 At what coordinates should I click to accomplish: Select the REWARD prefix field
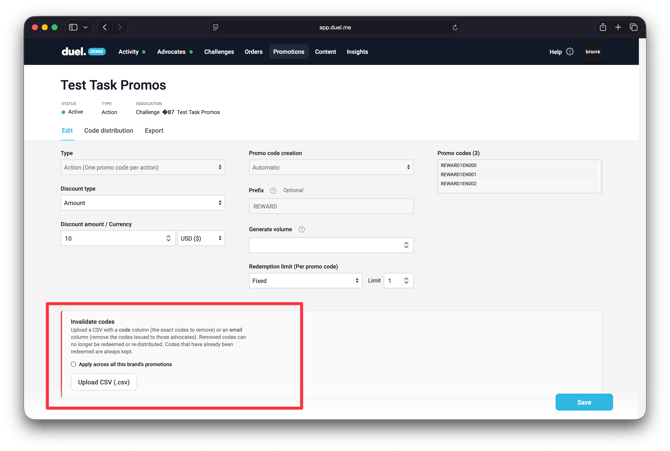pos(331,206)
